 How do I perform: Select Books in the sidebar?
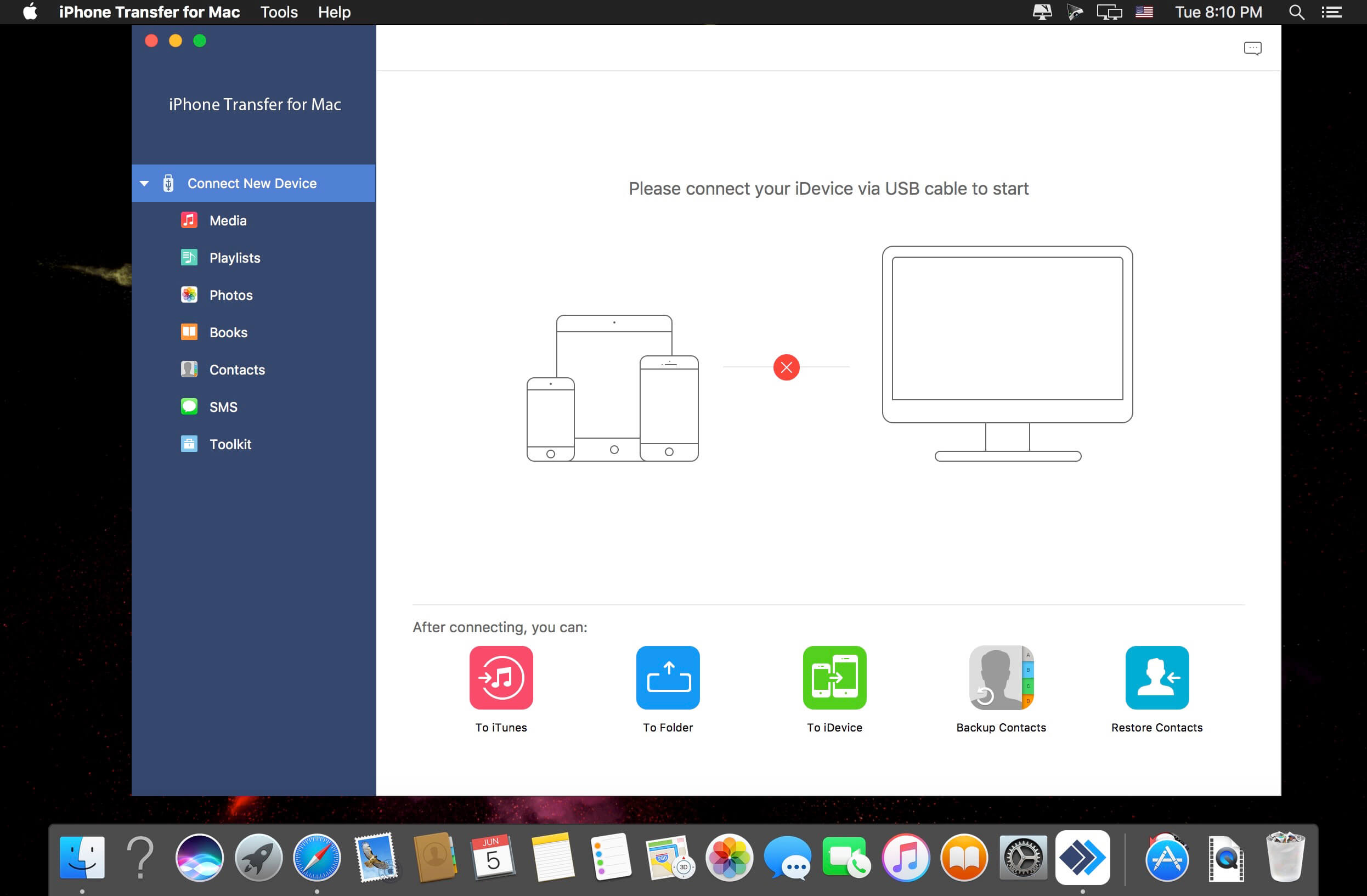point(228,332)
